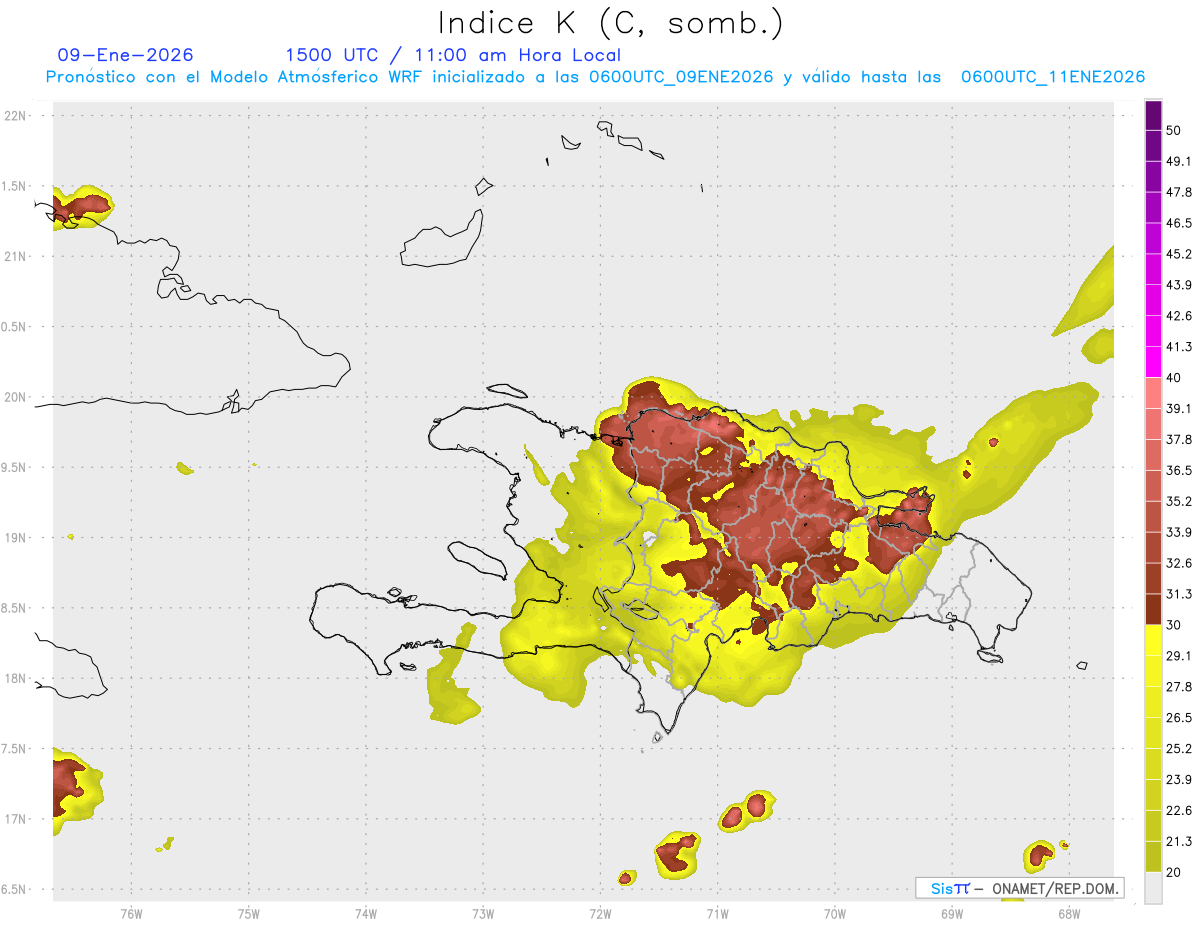Click the colorbar value label '49.1'
Viewport: 1200px width, 927px height.
coord(1178,161)
